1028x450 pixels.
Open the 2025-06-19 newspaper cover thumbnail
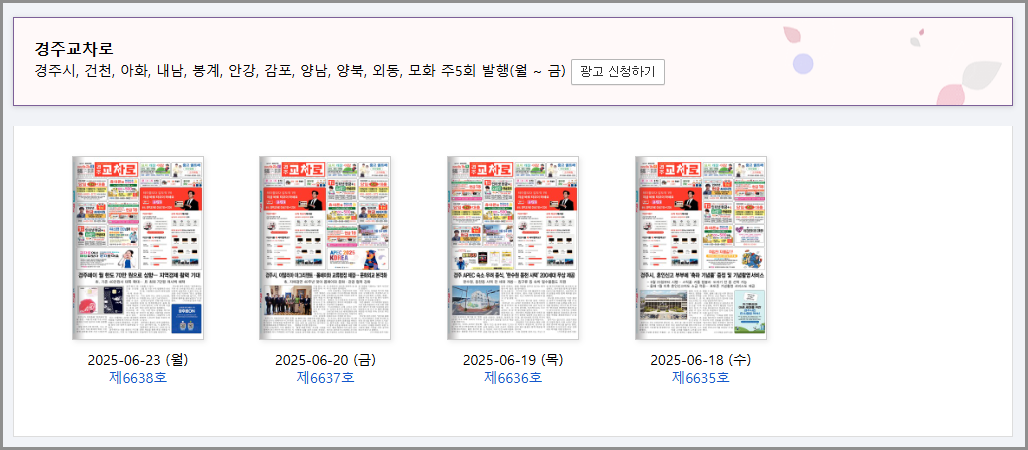pos(513,248)
